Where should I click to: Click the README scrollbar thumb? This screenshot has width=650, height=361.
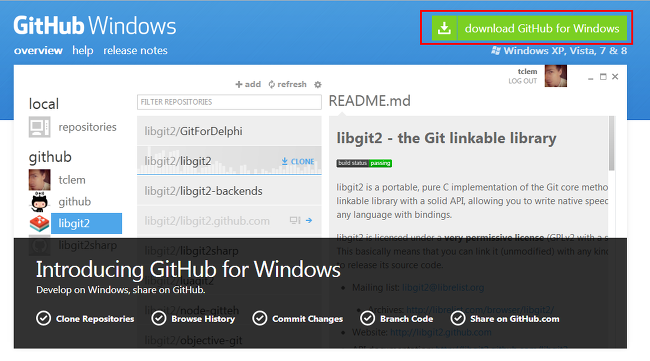(611, 143)
